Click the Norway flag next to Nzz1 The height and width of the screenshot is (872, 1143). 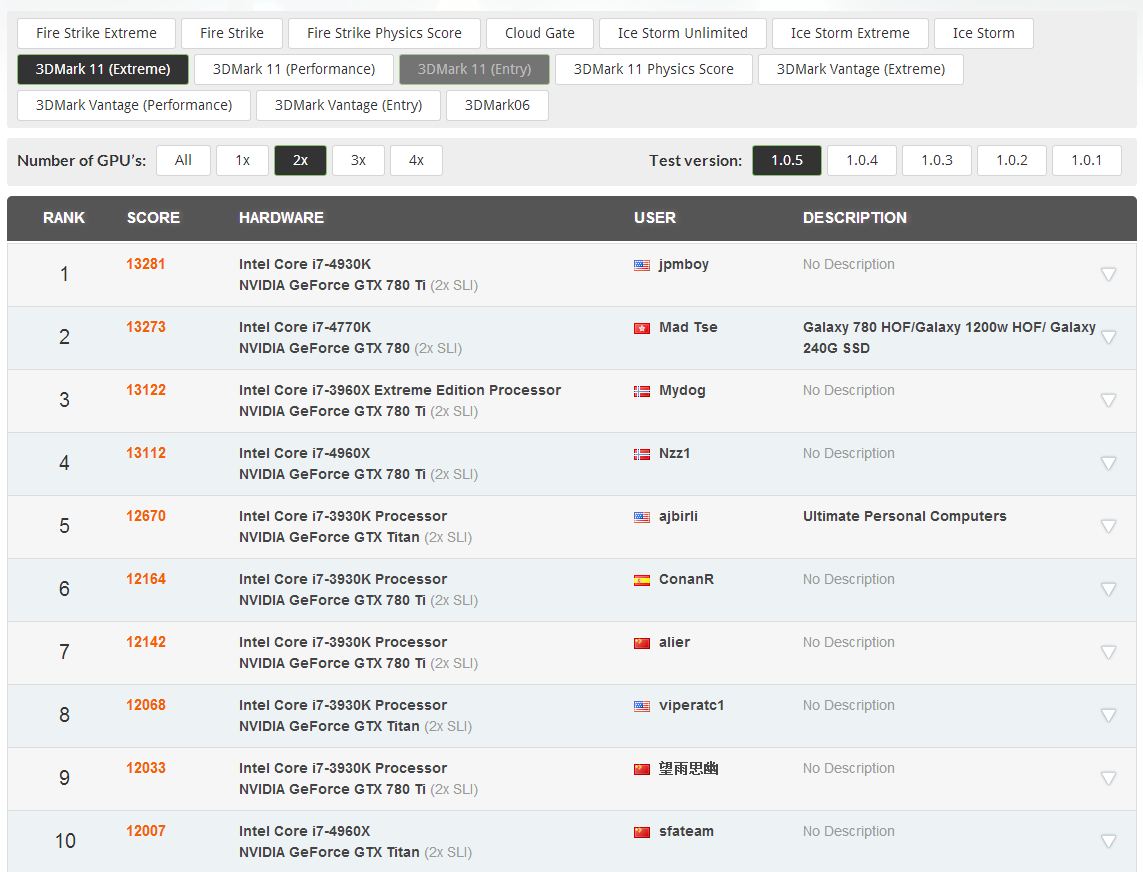tap(641, 454)
